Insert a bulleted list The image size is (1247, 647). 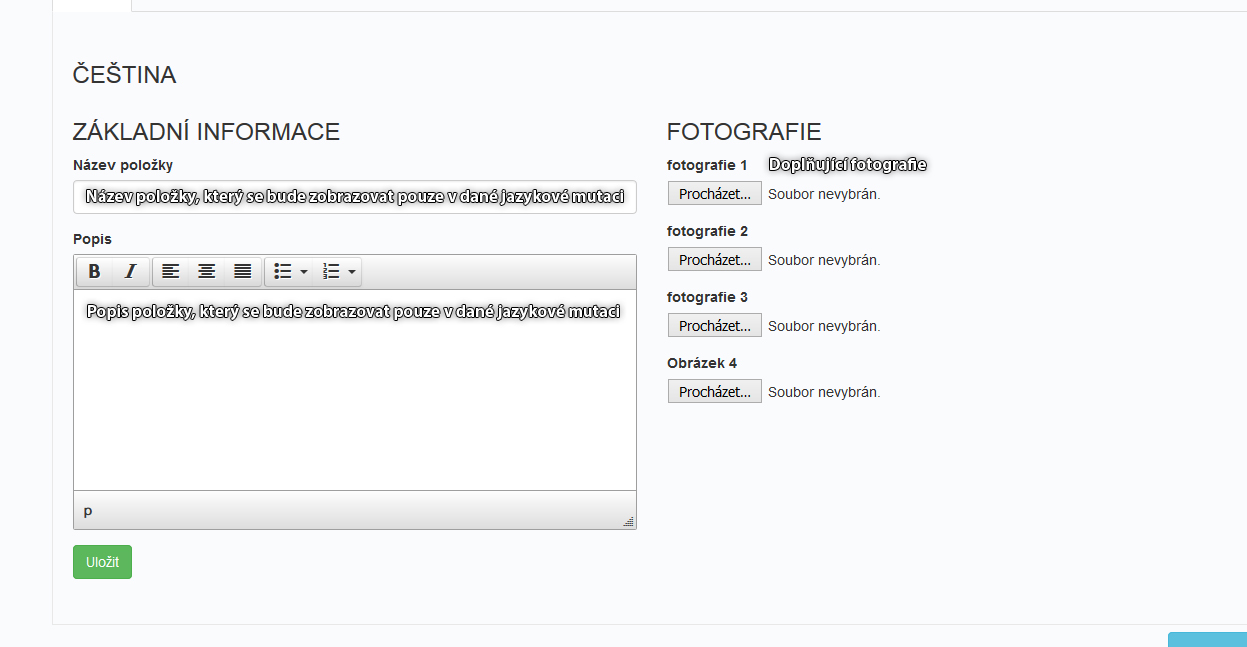point(283,272)
